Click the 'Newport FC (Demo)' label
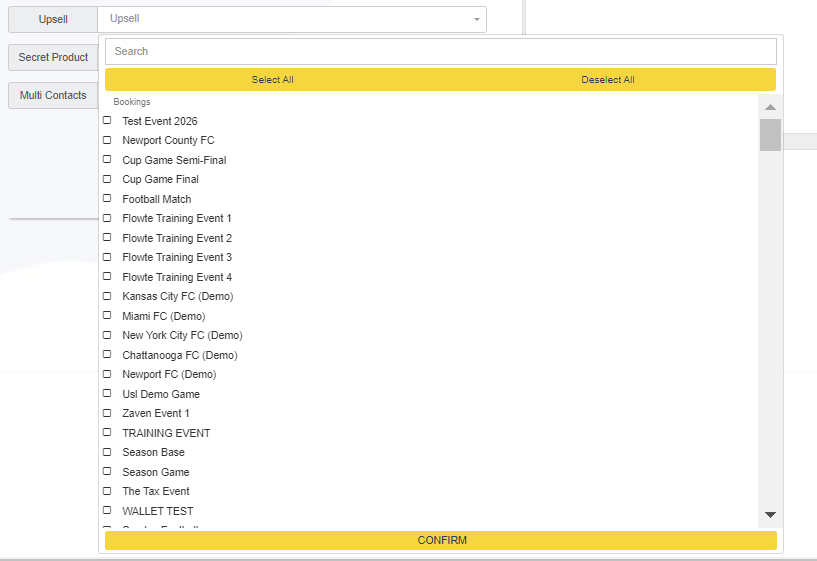Viewport: 817px width, 561px height. pyautogui.click(x=169, y=375)
